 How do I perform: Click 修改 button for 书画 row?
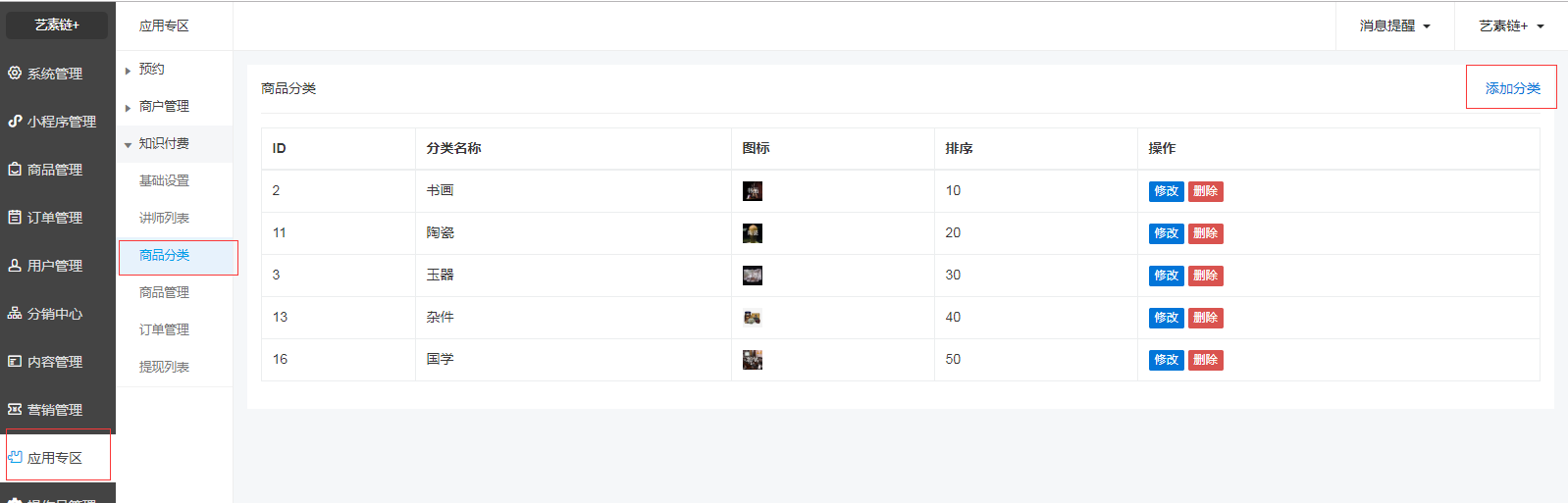click(x=1166, y=191)
